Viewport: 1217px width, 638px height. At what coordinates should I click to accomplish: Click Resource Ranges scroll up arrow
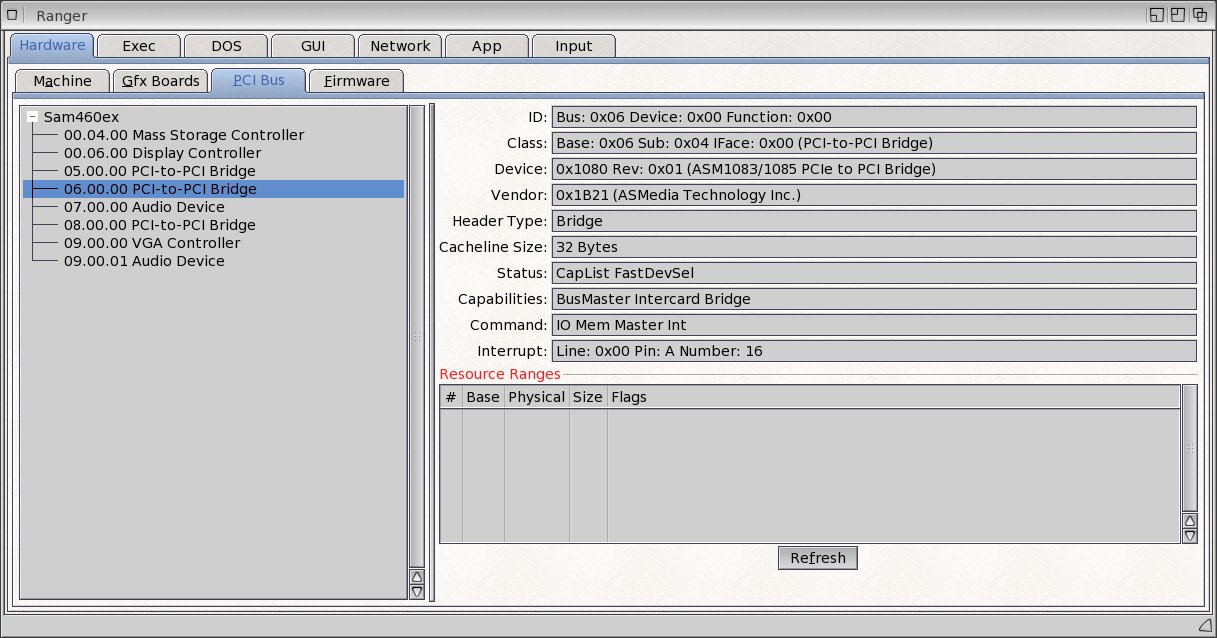click(1189, 520)
